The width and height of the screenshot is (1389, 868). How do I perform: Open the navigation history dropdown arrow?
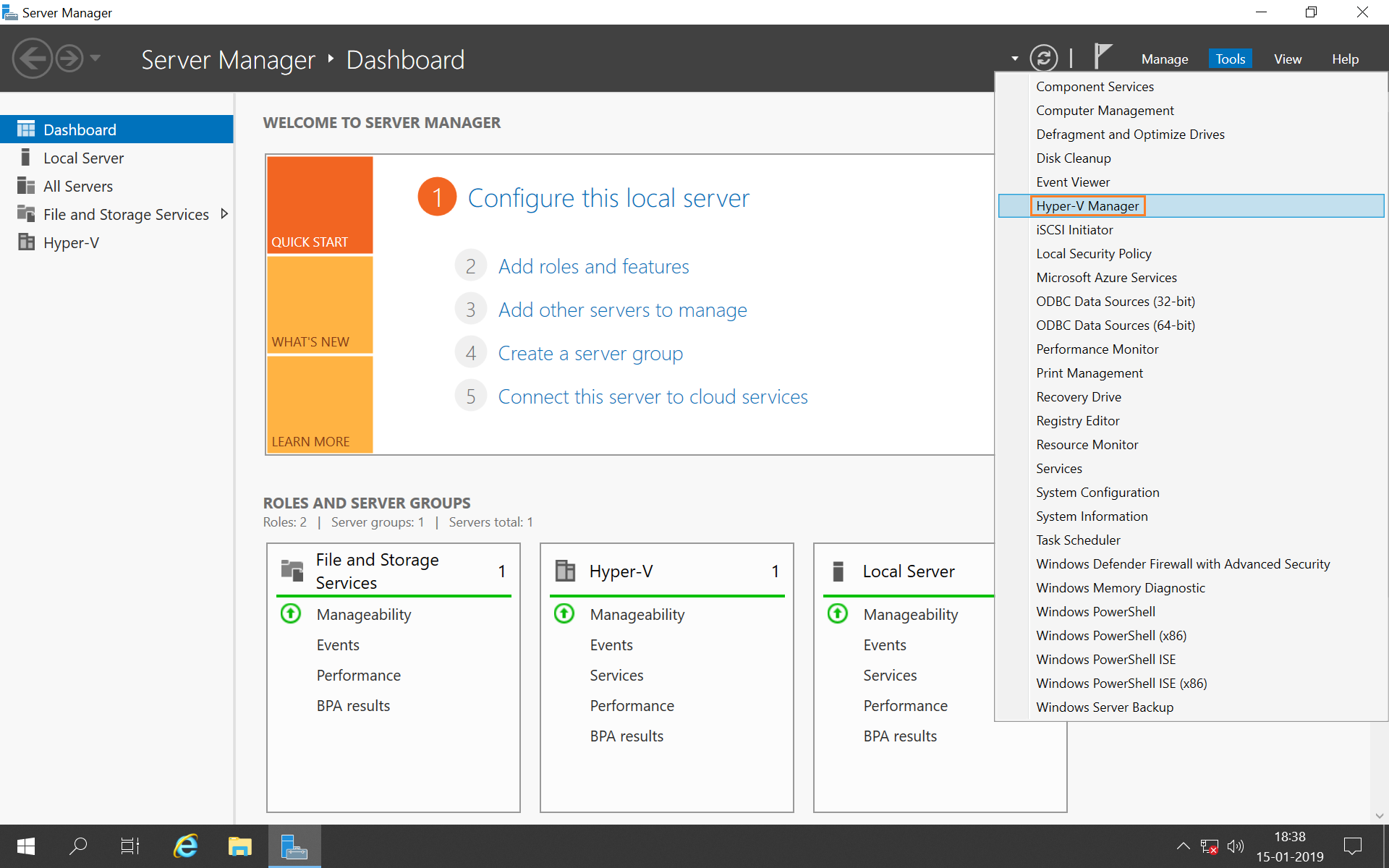tap(95, 59)
